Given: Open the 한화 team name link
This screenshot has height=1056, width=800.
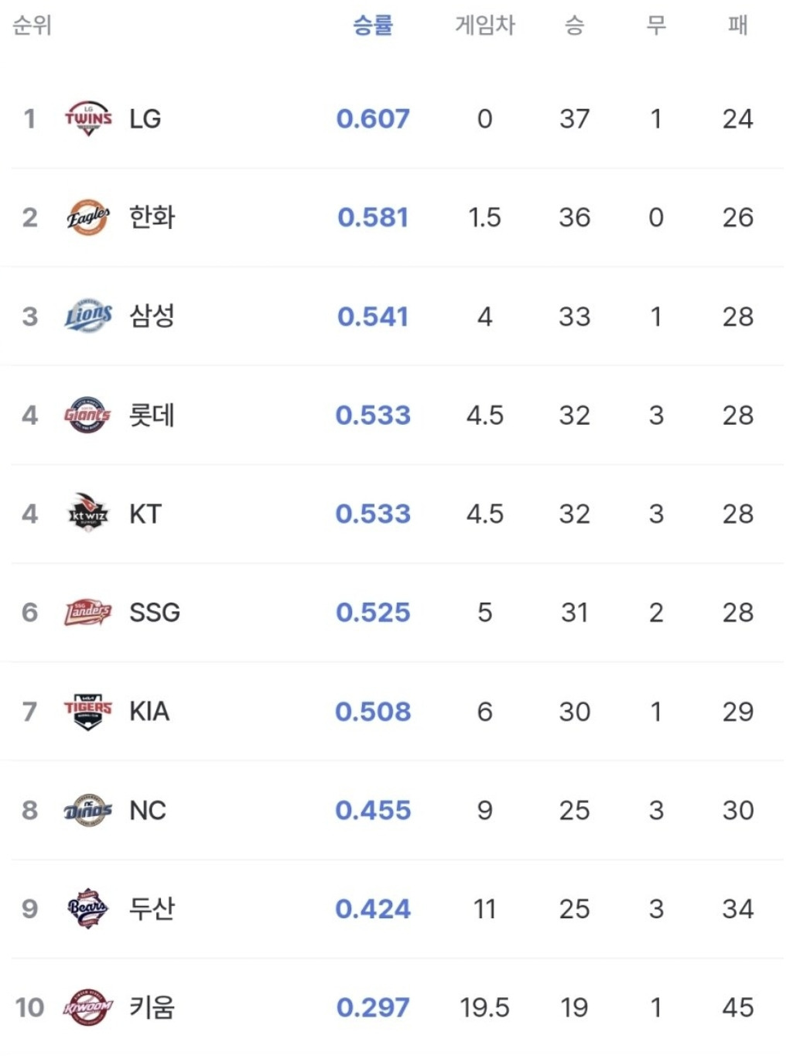Looking at the screenshot, I should point(152,218).
